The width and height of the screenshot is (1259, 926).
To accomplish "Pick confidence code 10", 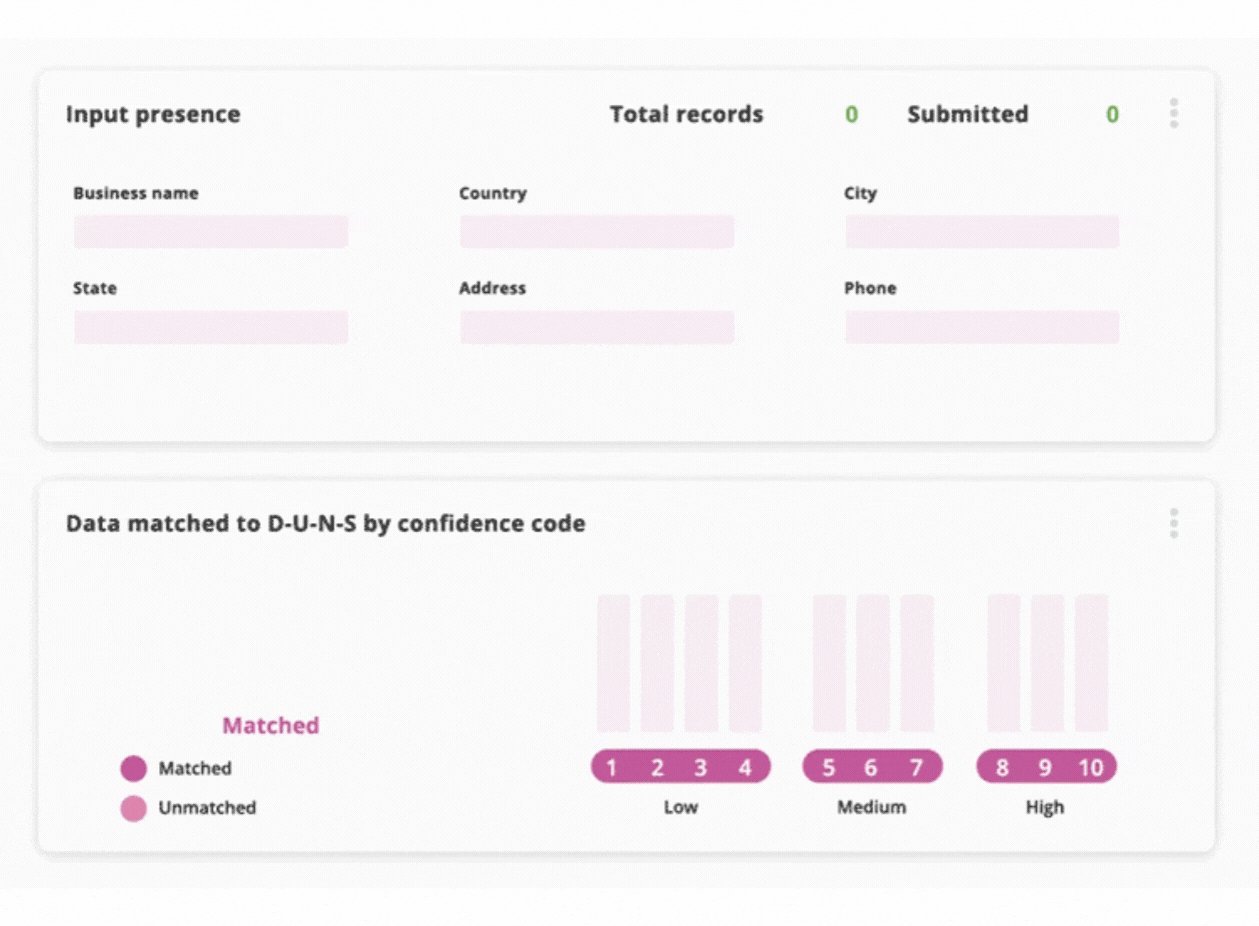I will point(1090,767).
